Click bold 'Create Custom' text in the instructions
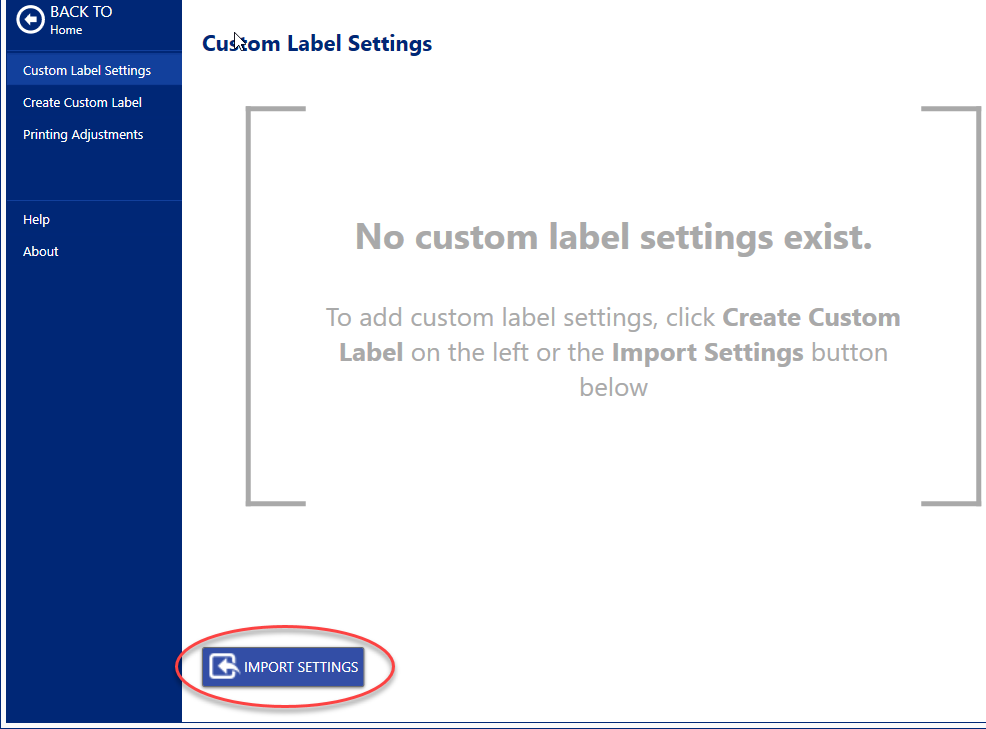The width and height of the screenshot is (986, 729). (811, 318)
